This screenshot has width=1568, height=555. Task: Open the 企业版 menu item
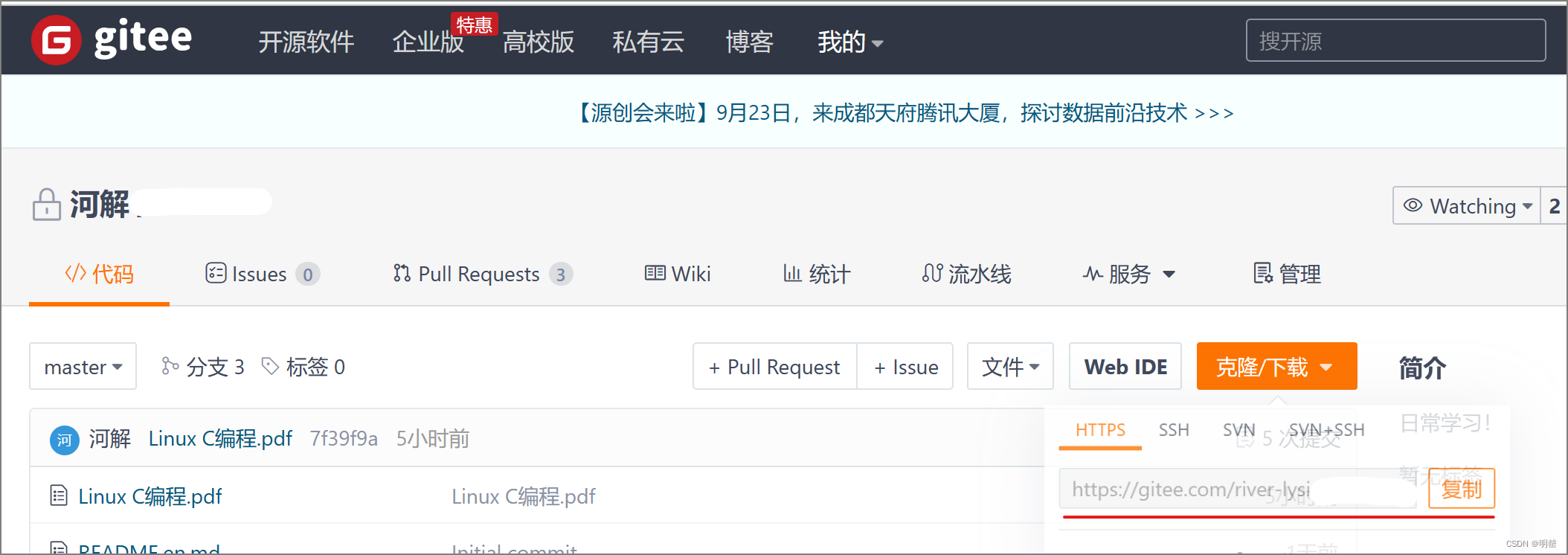[x=428, y=42]
